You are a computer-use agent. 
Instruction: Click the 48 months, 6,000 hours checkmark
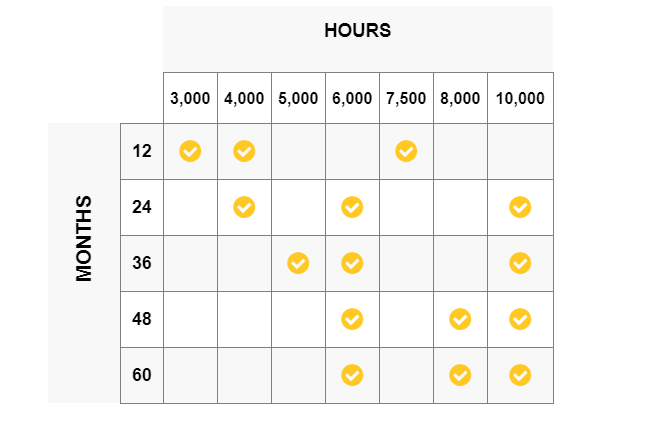(352, 319)
